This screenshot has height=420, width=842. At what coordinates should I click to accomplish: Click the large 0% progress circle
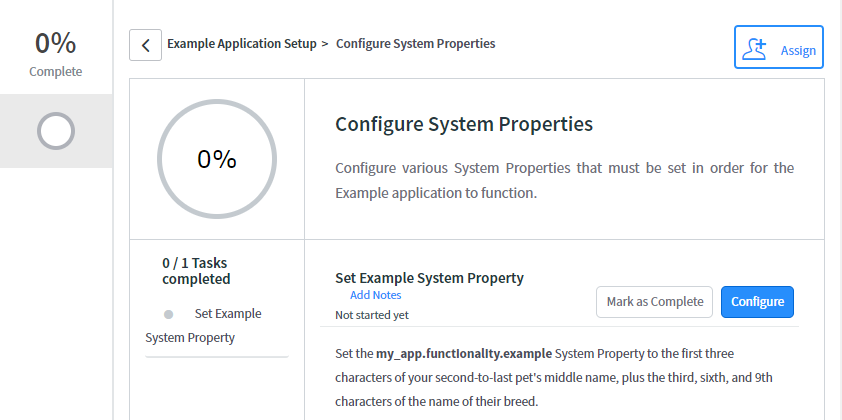[216, 160]
